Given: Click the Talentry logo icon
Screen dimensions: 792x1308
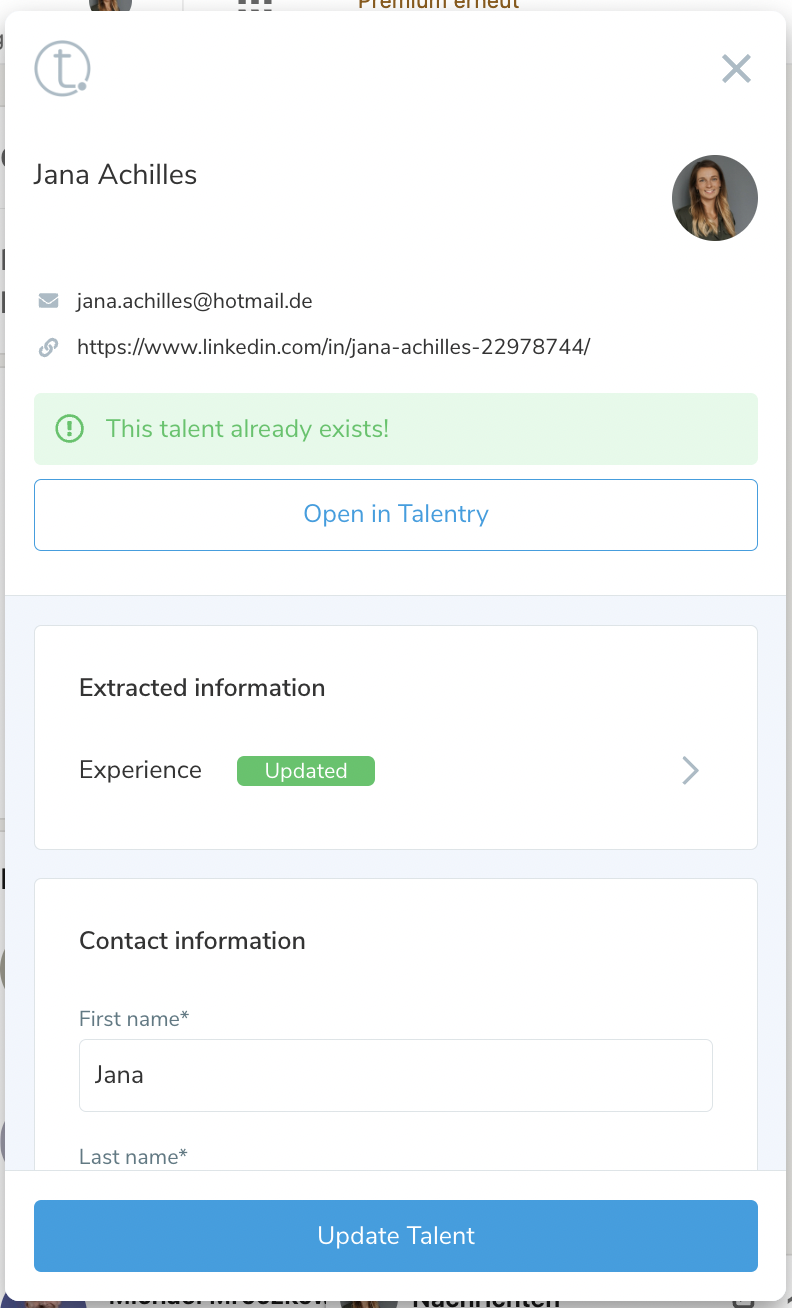Looking at the screenshot, I should pyautogui.click(x=62, y=69).
